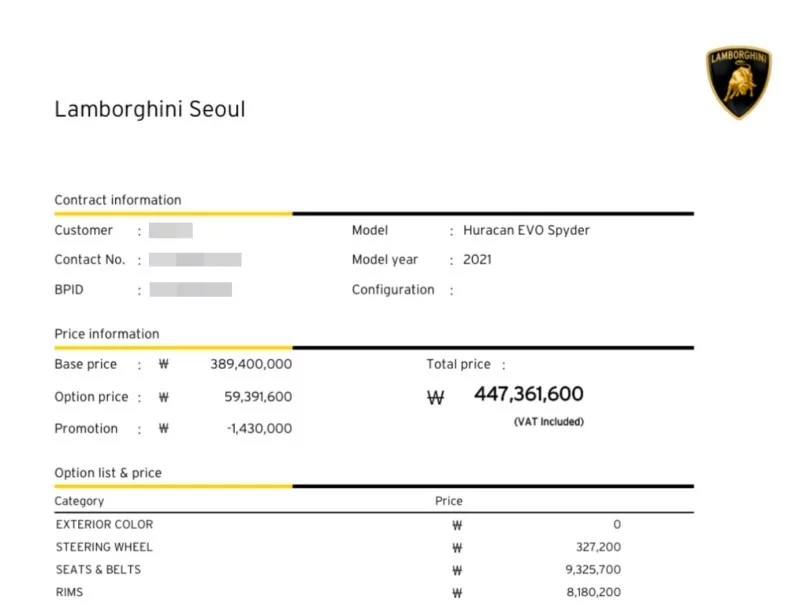Click the Lamborghini bull logo

tap(738, 81)
